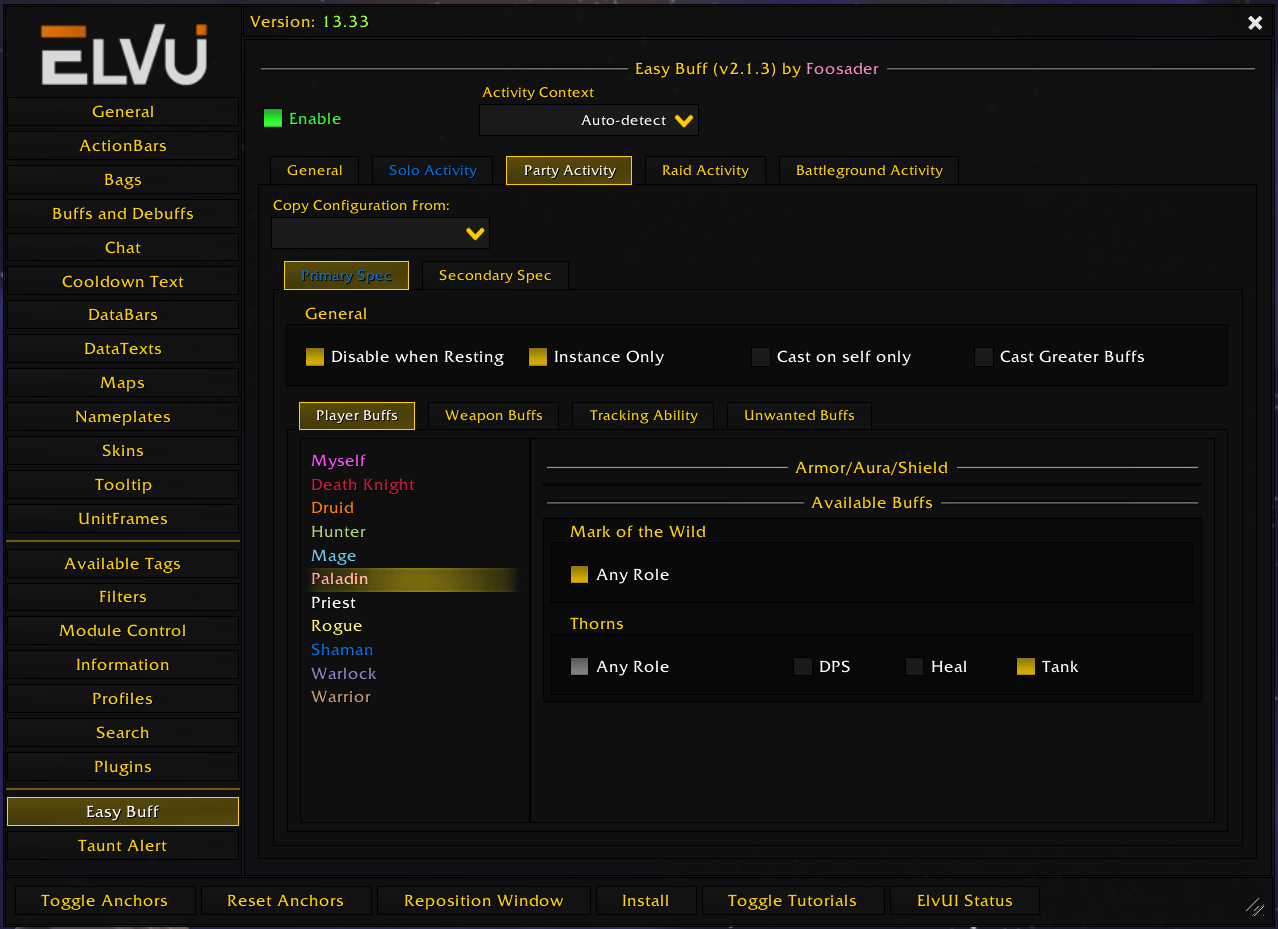
Task: Open Profiles section
Action: (x=123, y=699)
